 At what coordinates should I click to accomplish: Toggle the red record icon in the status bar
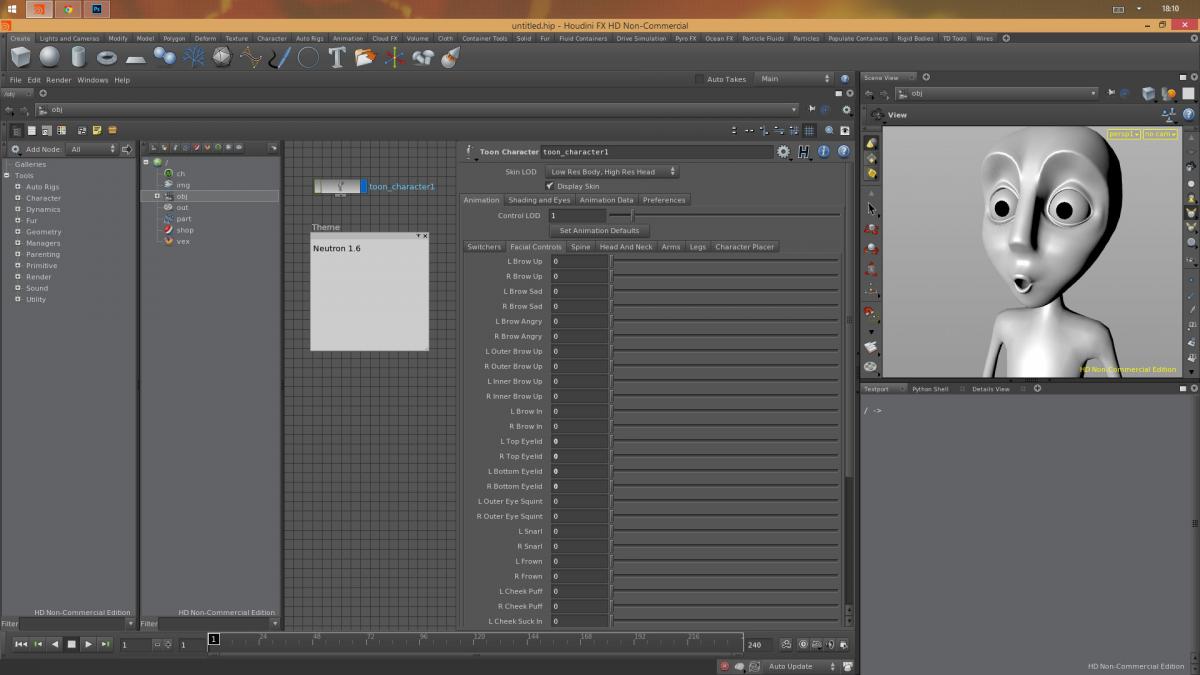[725, 666]
